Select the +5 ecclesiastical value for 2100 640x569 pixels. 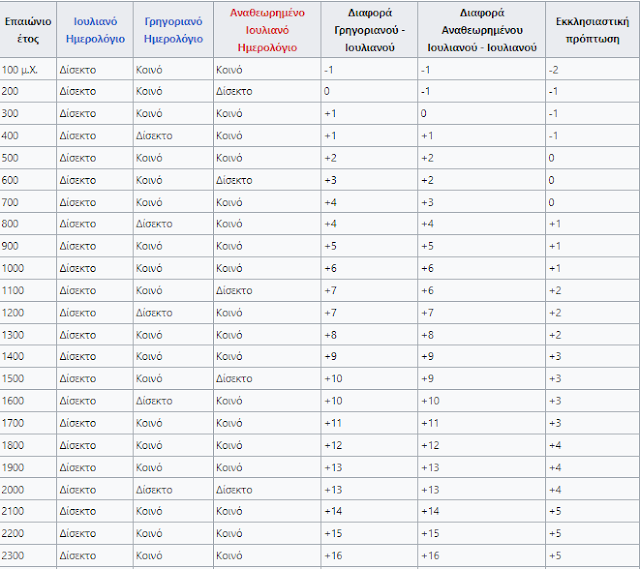[555, 511]
